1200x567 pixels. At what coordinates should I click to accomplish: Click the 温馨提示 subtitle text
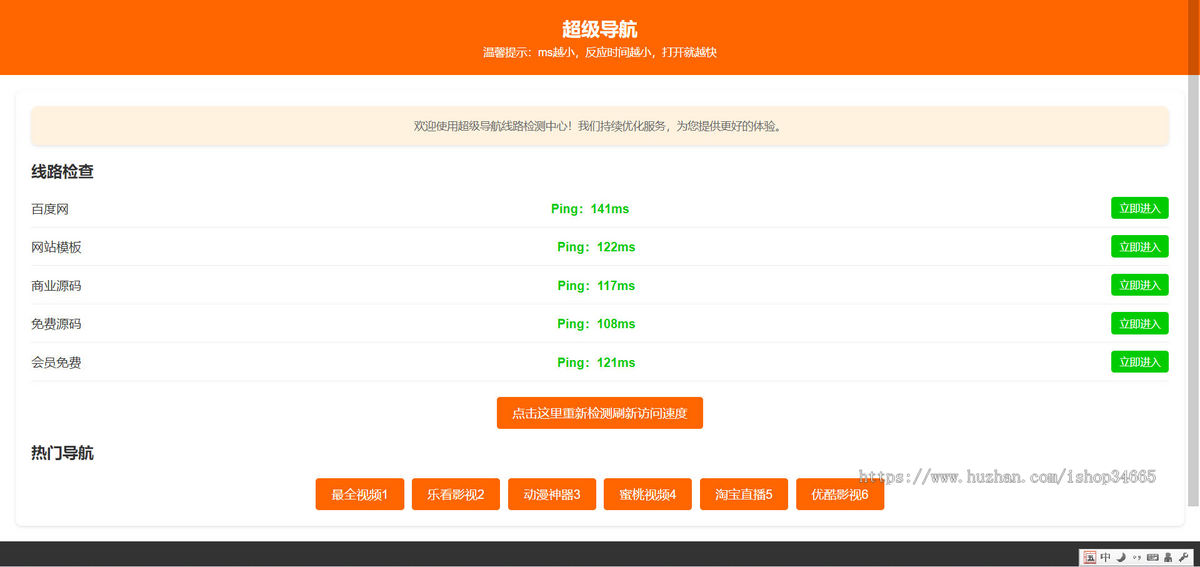600,52
